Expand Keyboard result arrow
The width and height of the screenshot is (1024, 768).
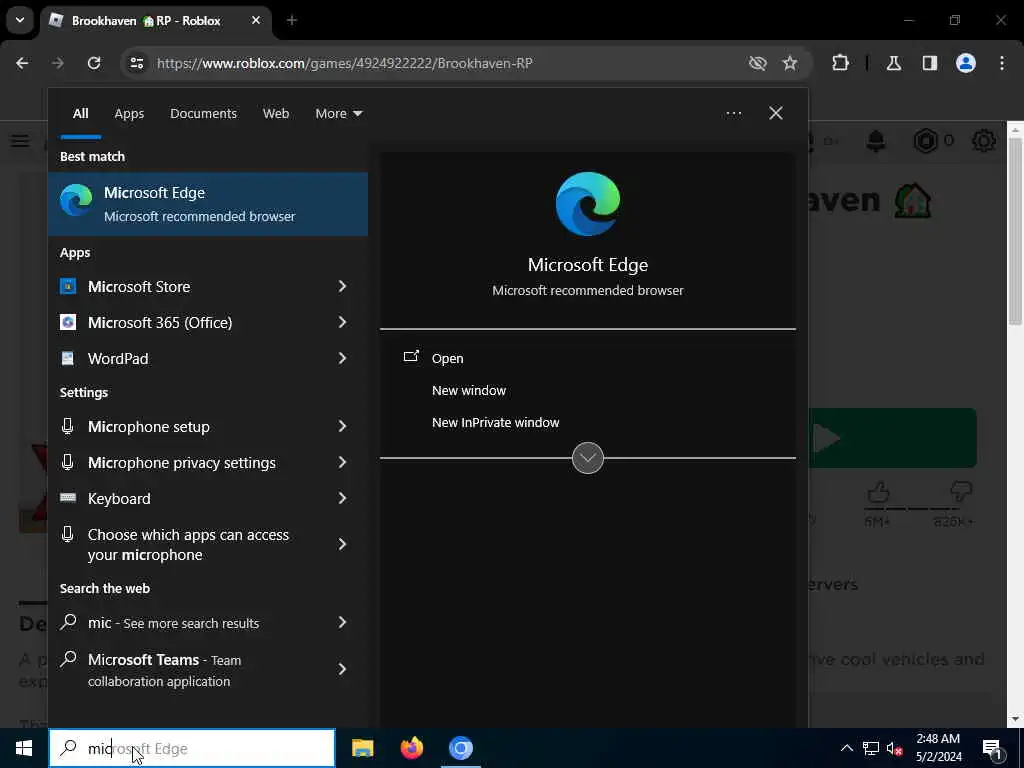point(342,498)
